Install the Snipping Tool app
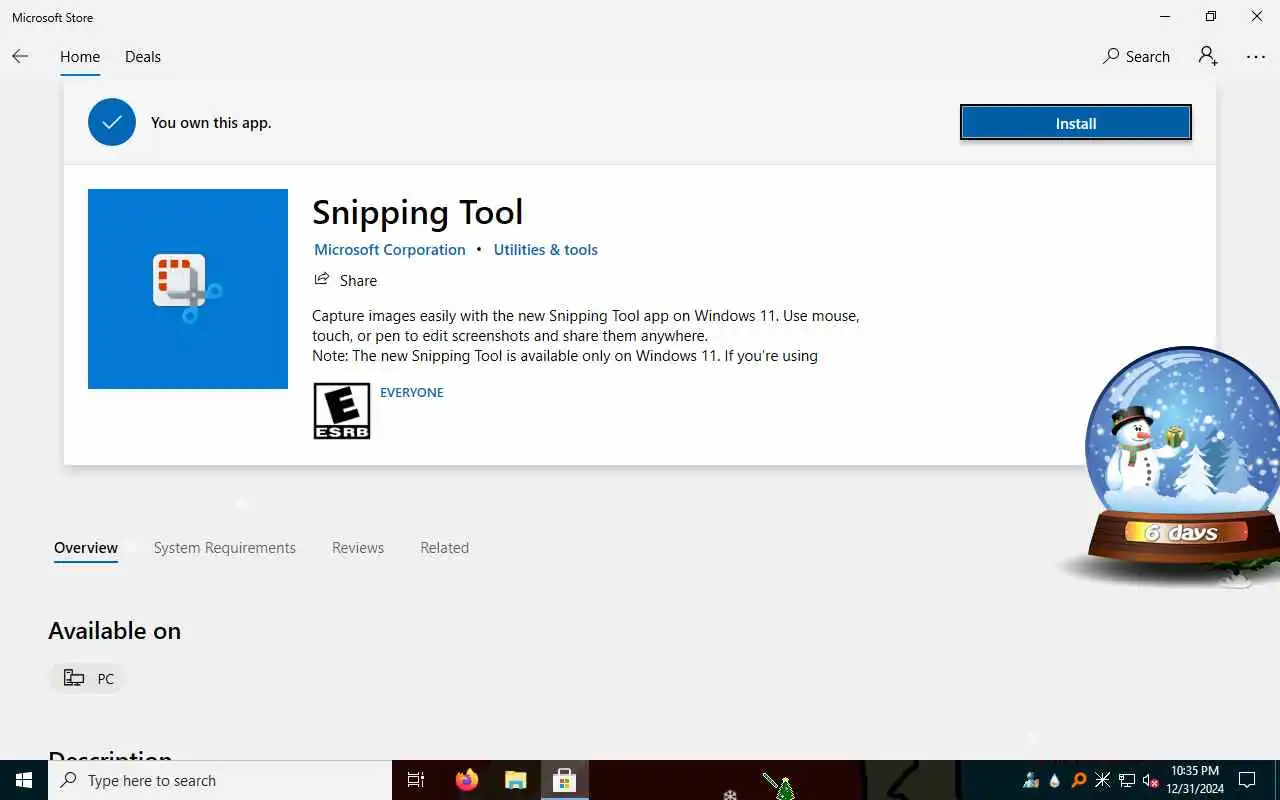Viewport: 1280px width, 800px height. [1076, 123]
